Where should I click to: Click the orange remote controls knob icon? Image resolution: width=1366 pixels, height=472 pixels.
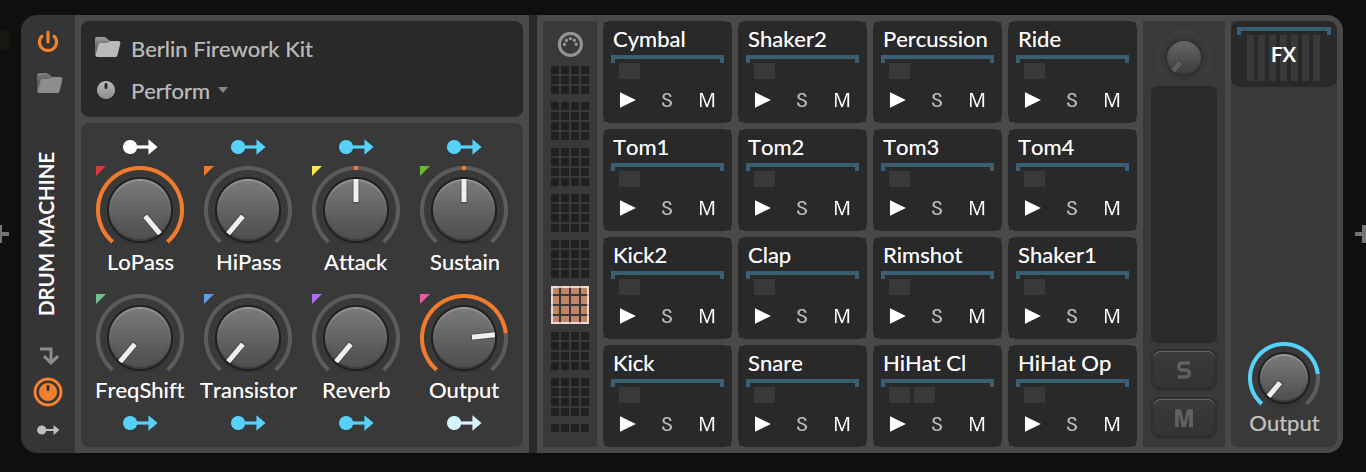[48, 391]
